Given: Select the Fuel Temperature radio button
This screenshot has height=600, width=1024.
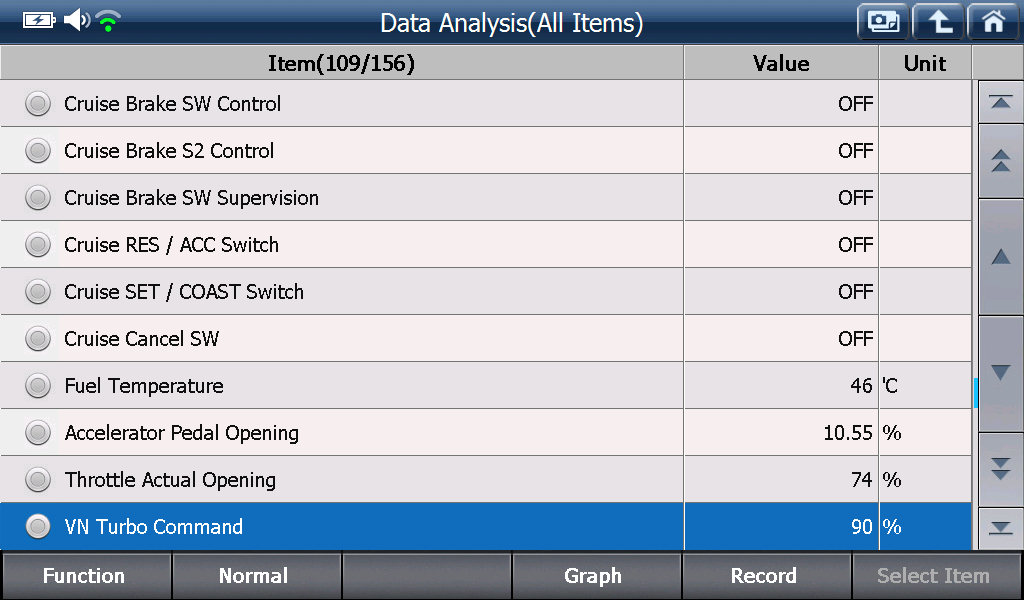Looking at the screenshot, I should tap(38, 386).
